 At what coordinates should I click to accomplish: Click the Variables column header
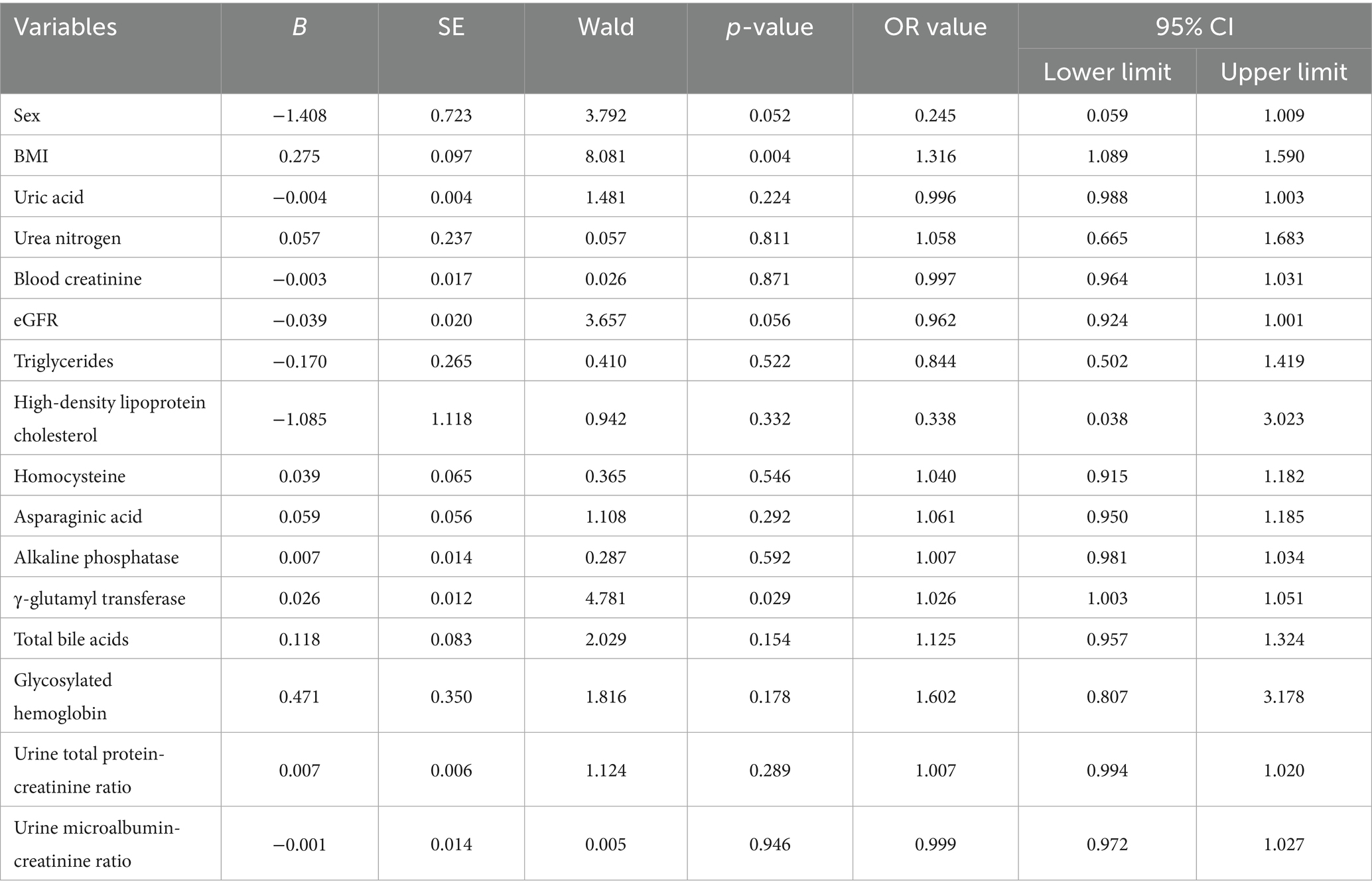click(65, 27)
